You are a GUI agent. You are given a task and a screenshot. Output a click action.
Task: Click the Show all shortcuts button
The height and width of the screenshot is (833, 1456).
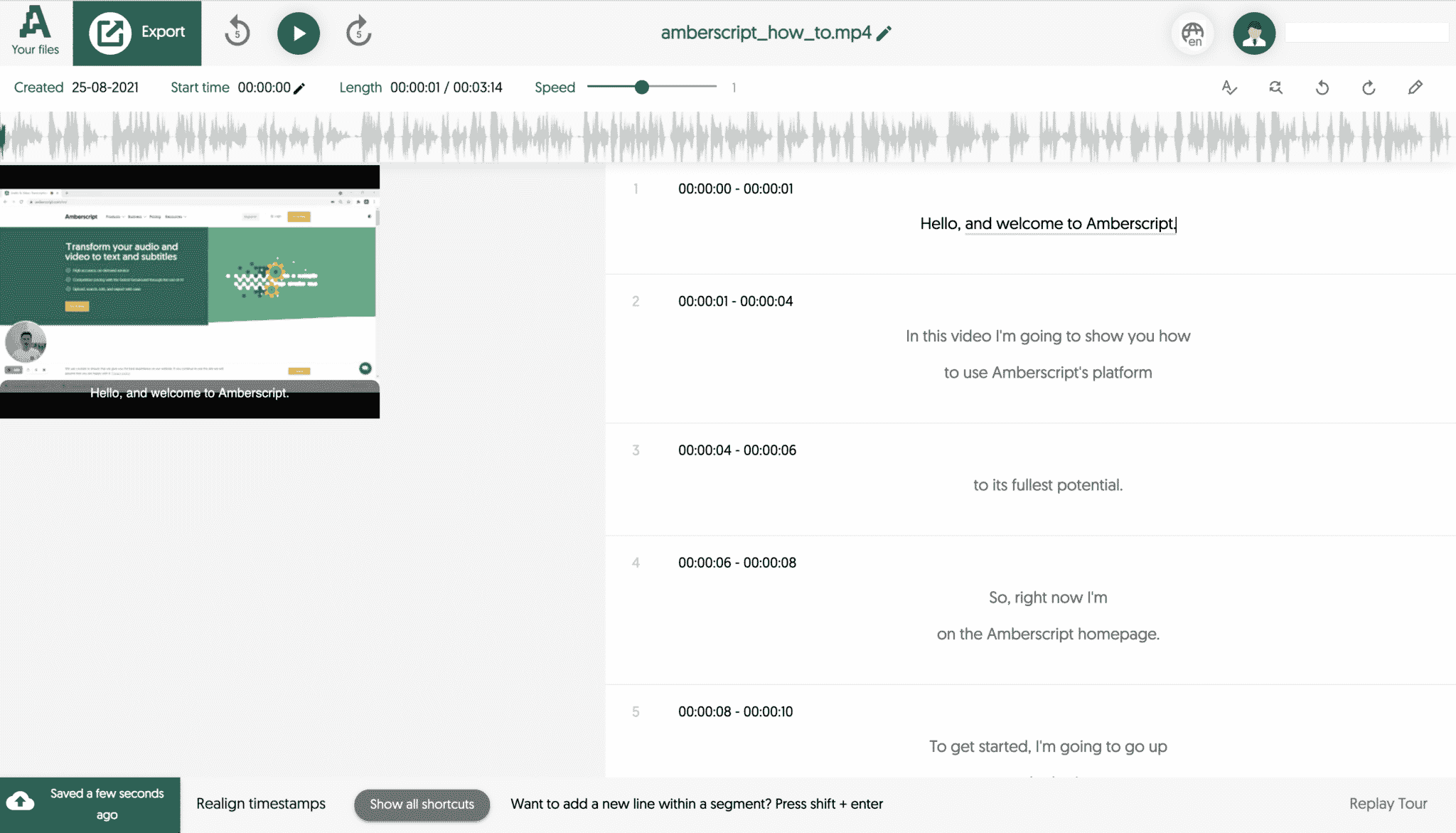tap(422, 805)
